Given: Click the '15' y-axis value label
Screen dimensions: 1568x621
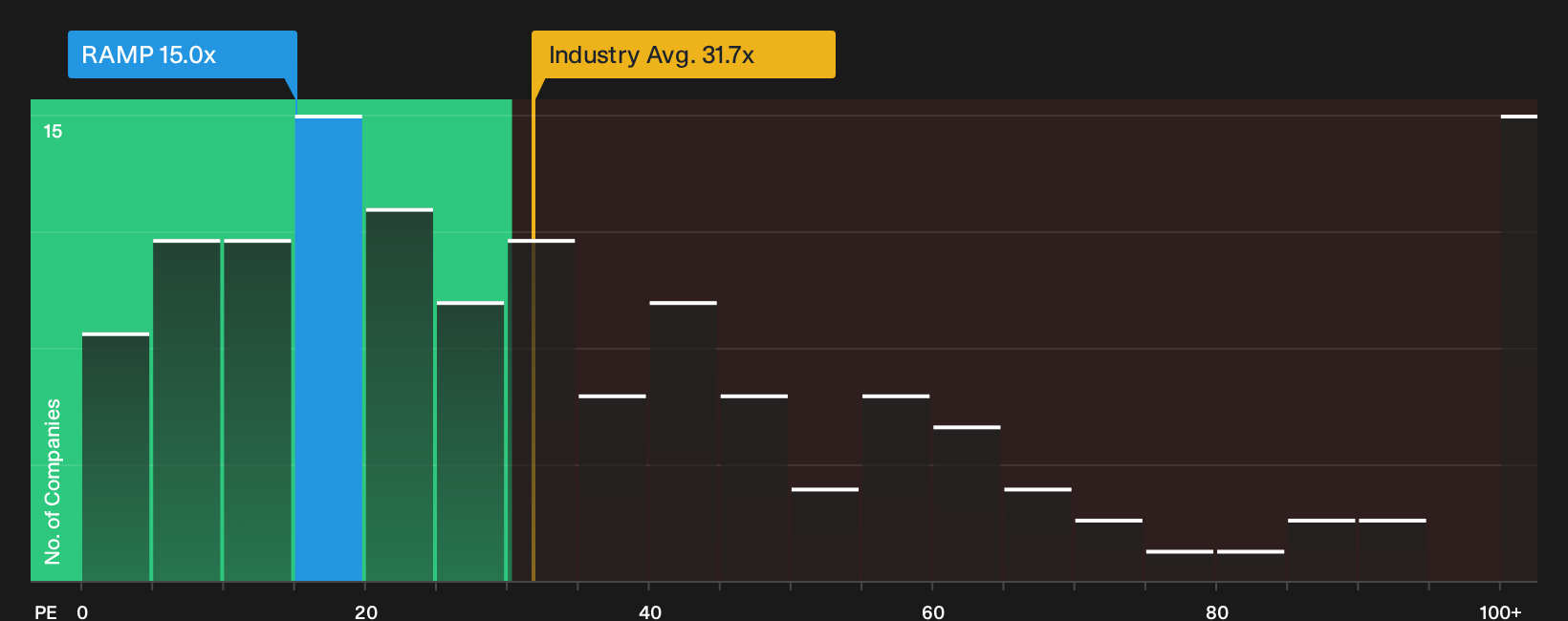Looking at the screenshot, I should 53,132.
